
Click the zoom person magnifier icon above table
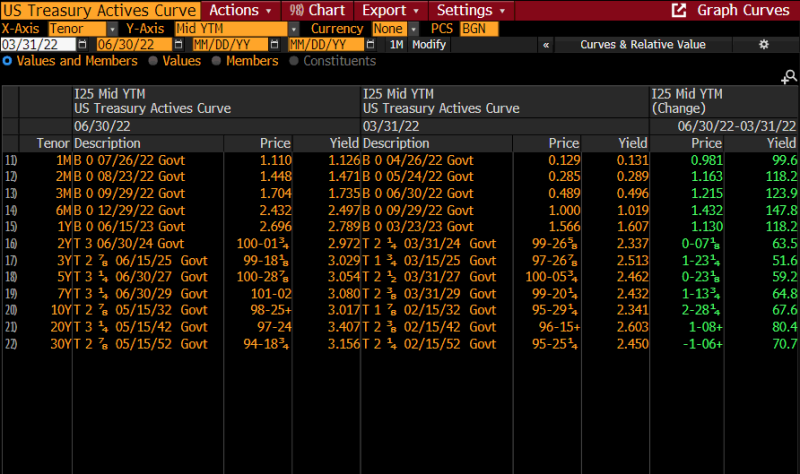[x=789, y=77]
